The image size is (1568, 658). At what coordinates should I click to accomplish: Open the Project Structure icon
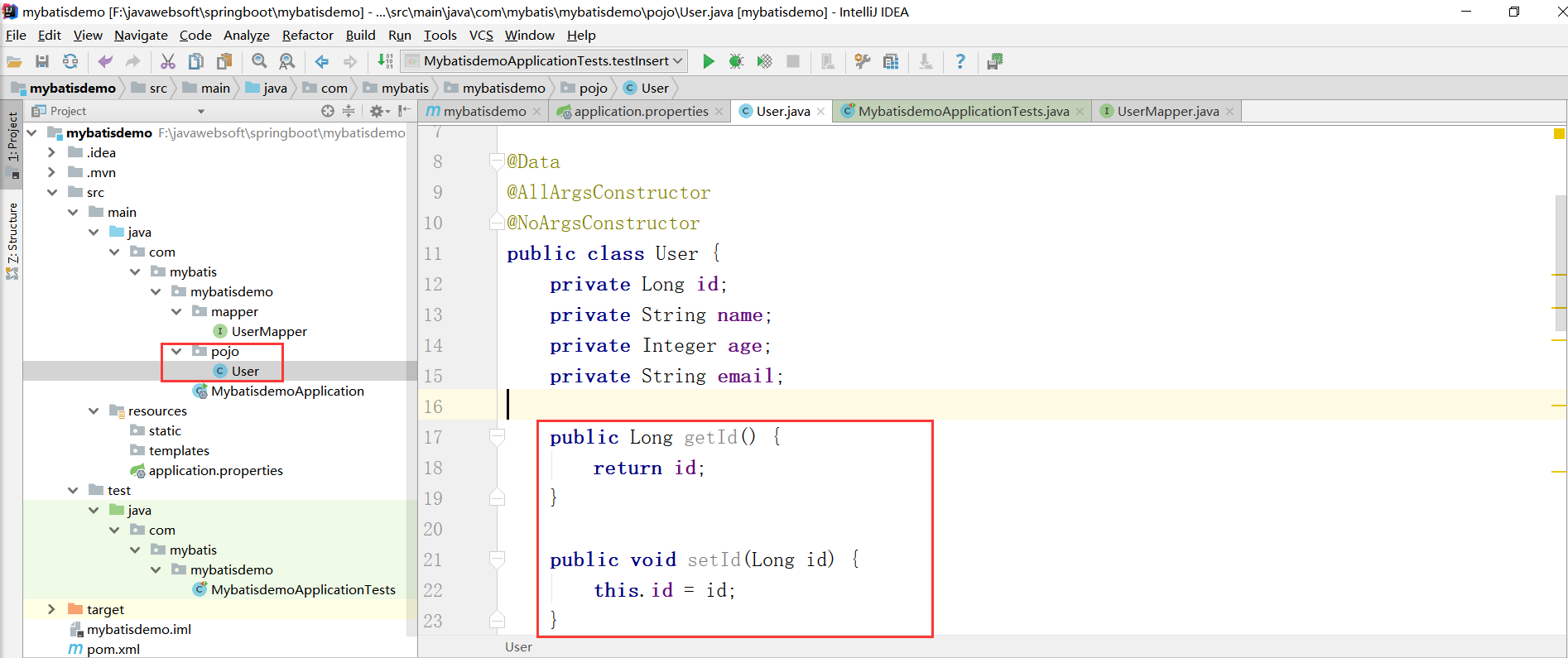(x=891, y=61)
